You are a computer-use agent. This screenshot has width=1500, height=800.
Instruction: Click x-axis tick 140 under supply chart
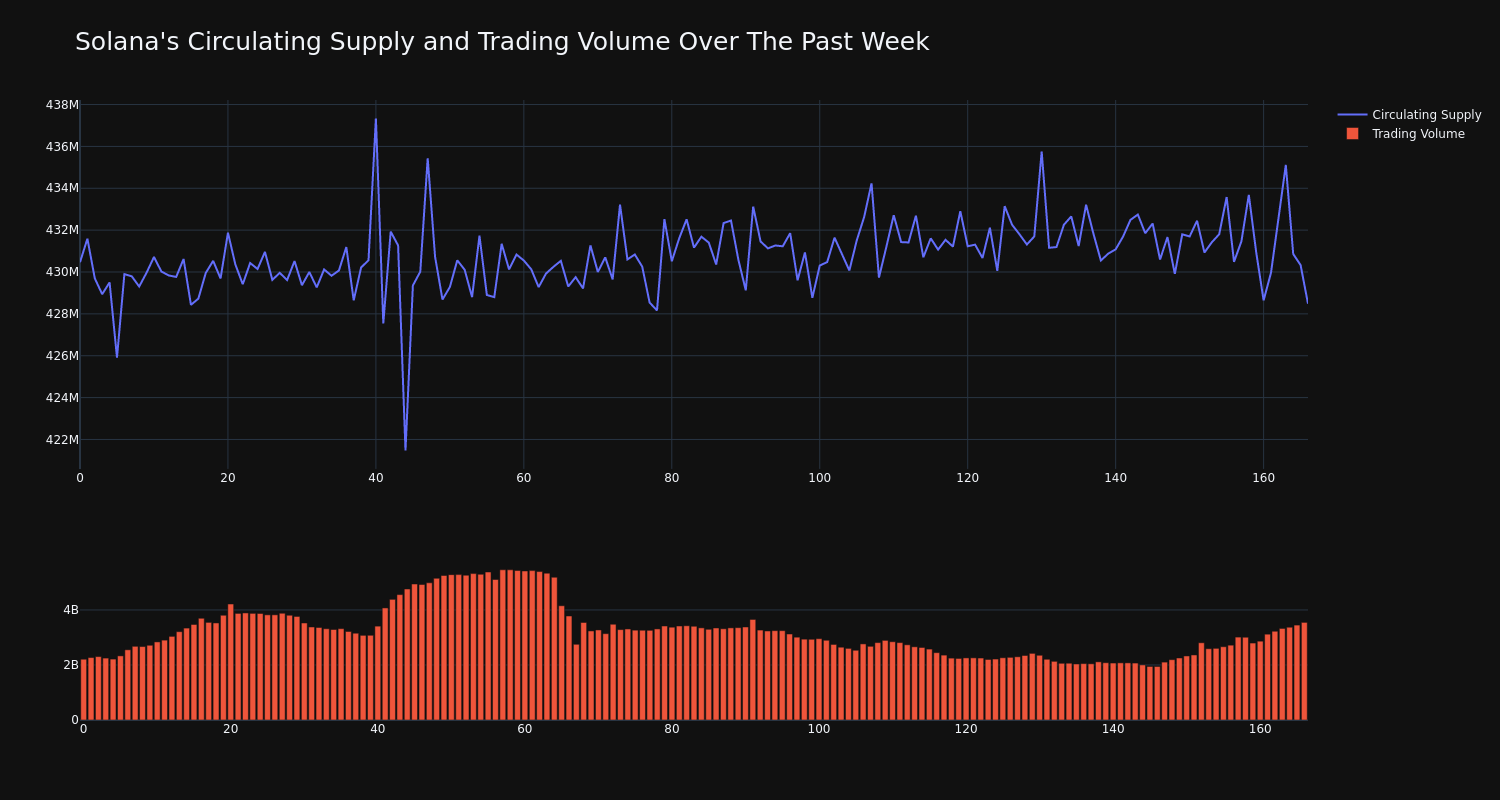coord(1116,478)
